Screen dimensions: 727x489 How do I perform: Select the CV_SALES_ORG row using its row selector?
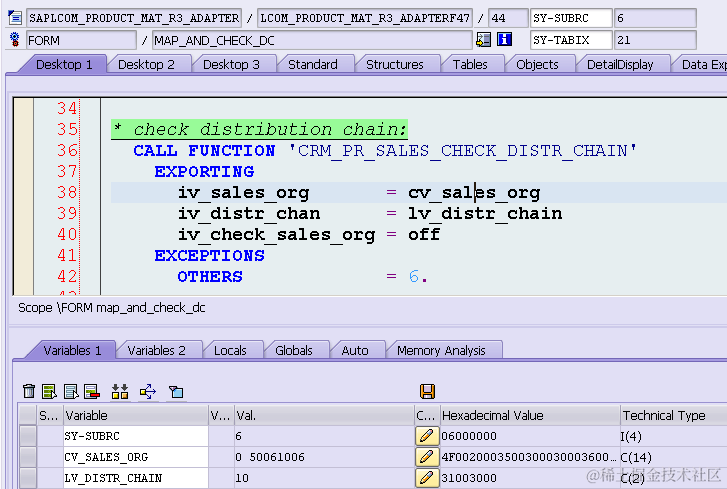[28, 457]
